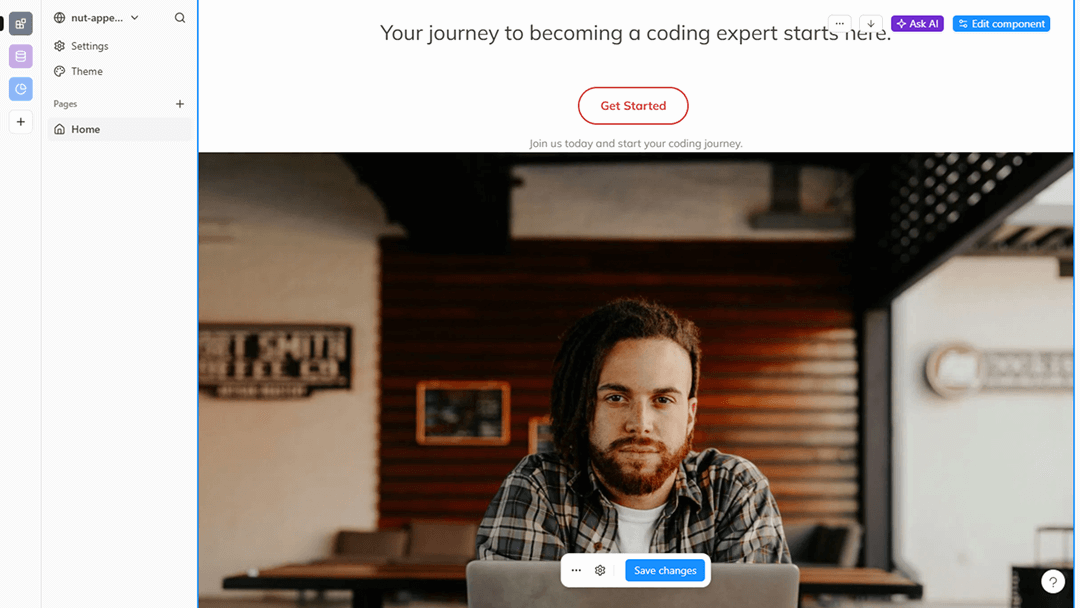
Task: Select the hero photo of man with laptop
Action: pos(636,380)
